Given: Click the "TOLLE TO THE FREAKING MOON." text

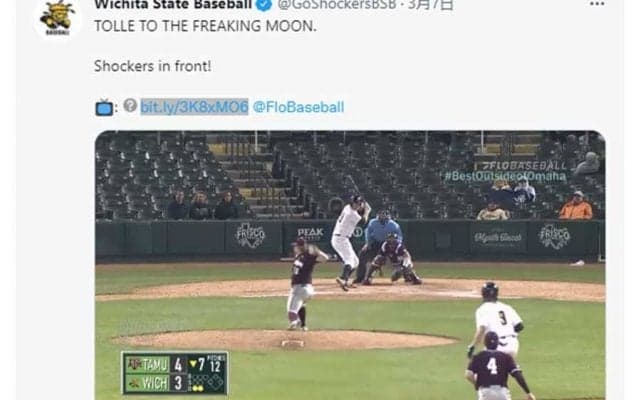Looking at the screenshot, I should point(205,26).
